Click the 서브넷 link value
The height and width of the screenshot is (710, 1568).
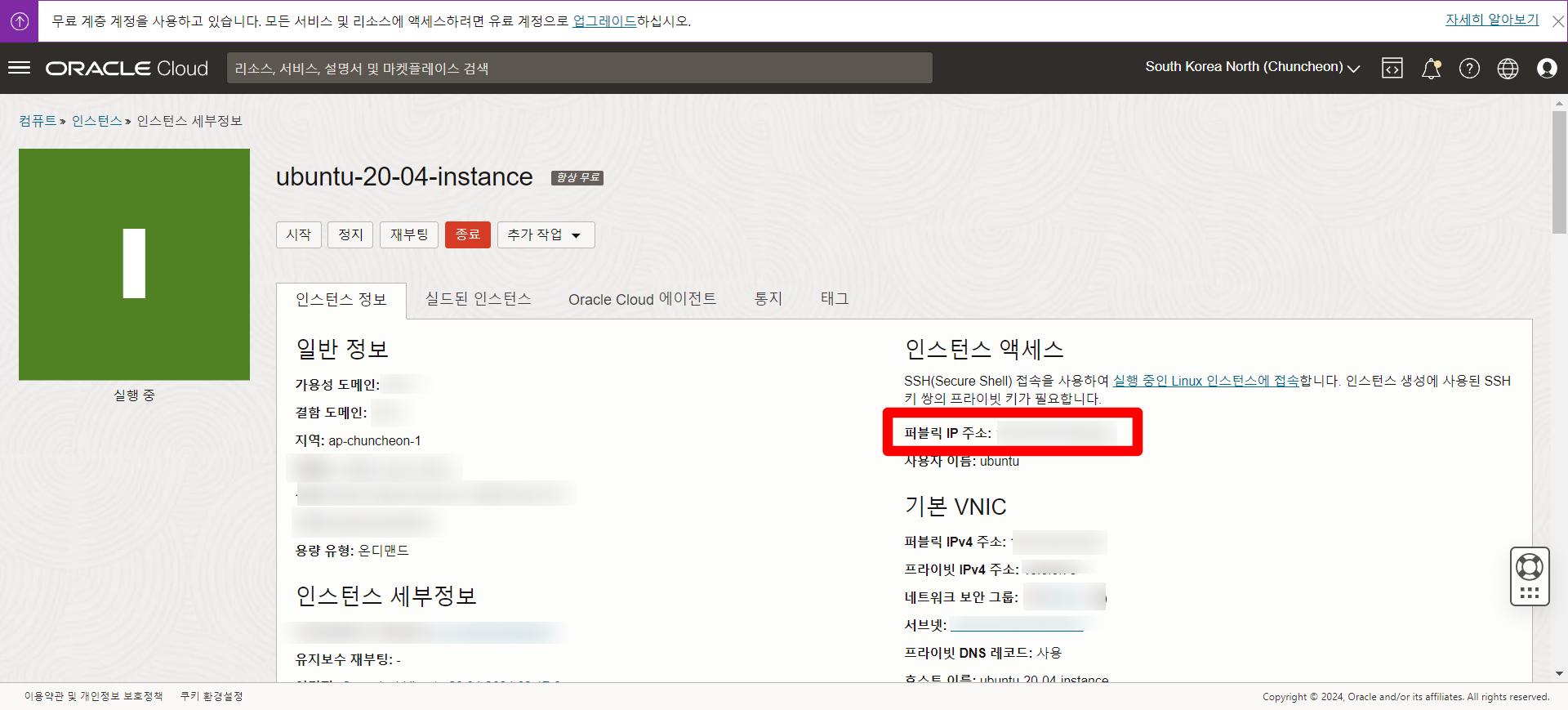(1017, 625)
